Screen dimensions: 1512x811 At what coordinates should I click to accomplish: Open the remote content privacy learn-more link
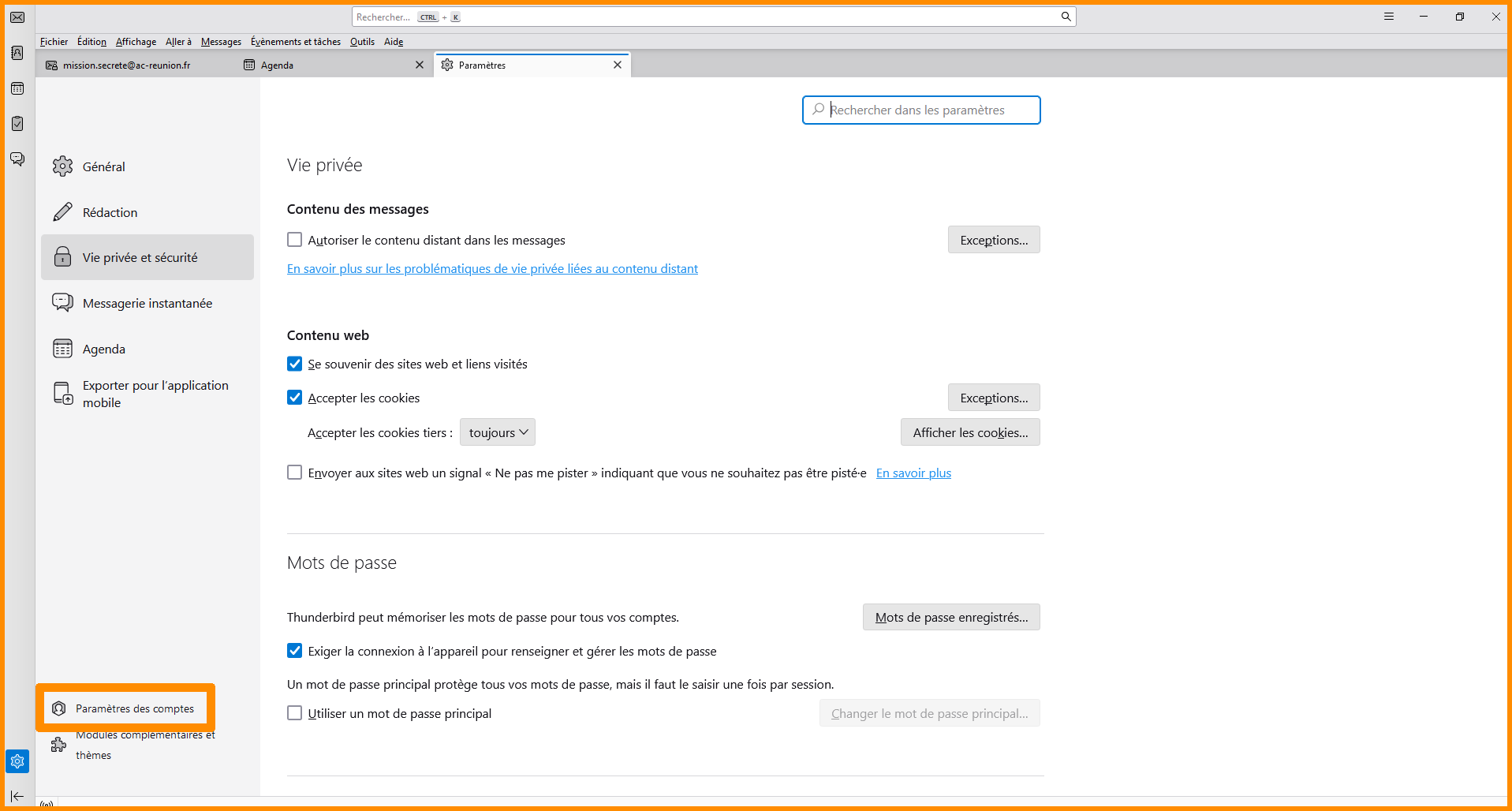click(492, 269)
